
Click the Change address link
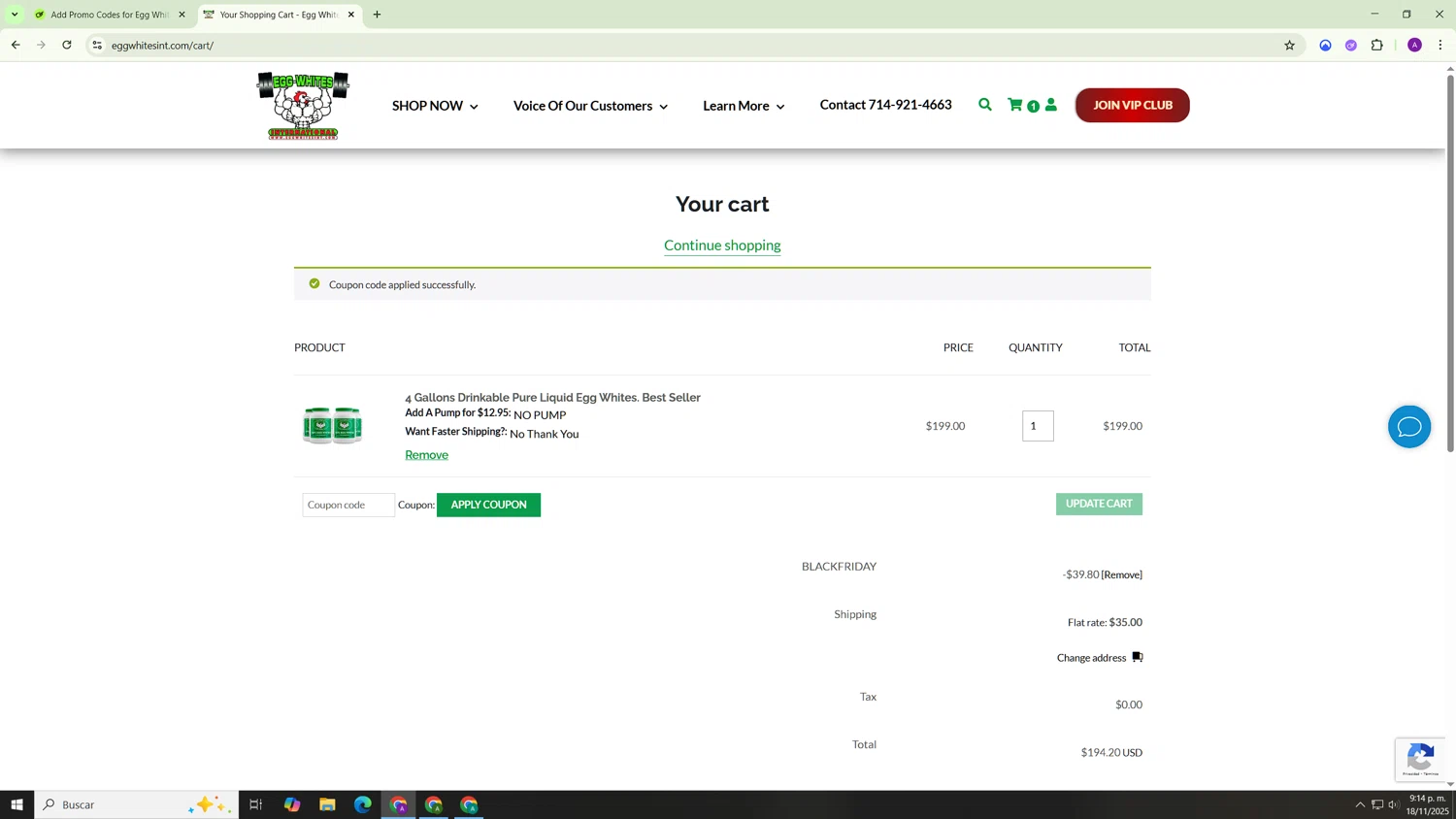pos(1091,658)
